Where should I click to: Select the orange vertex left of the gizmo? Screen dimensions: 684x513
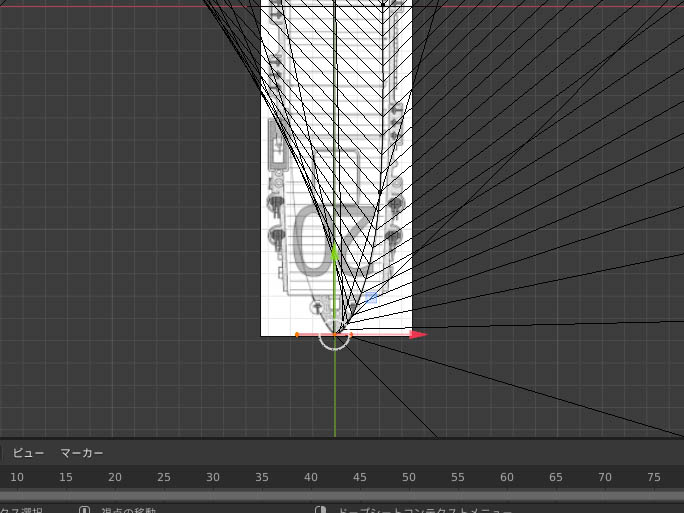(297, 335)
